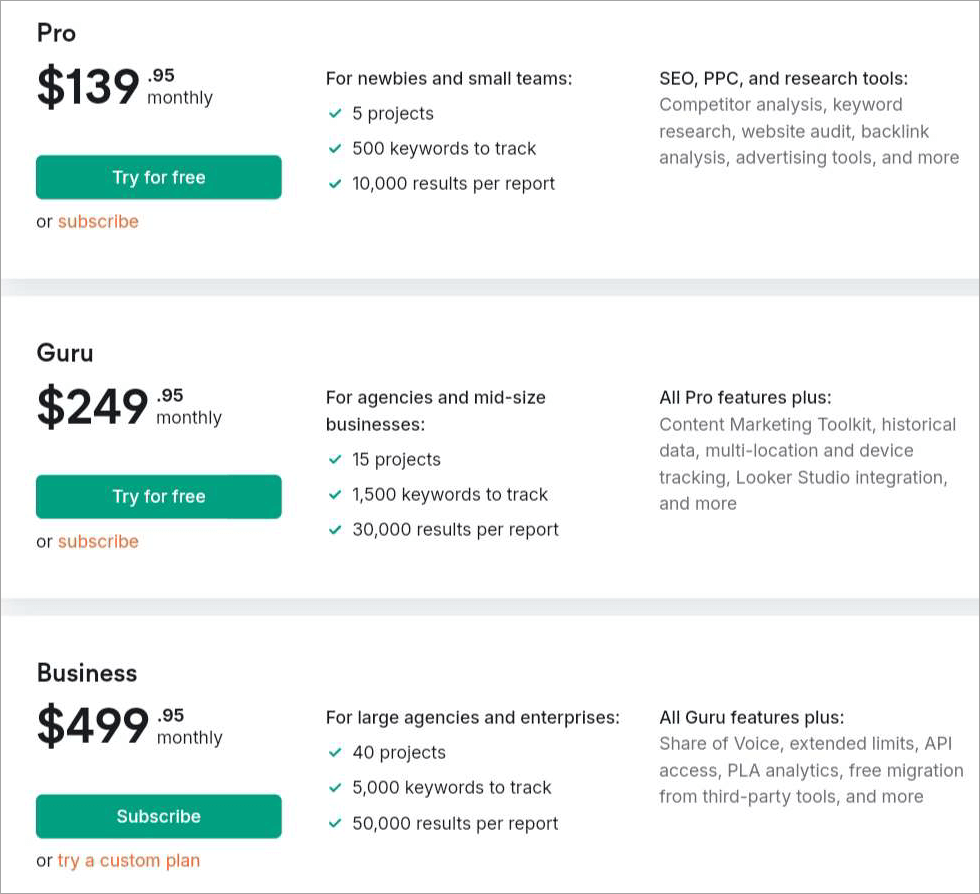The height and width of the screenshot is (894, 980).
Task: Click the checkmark beside "50,000 results per report"
Action: pos(335,824)
